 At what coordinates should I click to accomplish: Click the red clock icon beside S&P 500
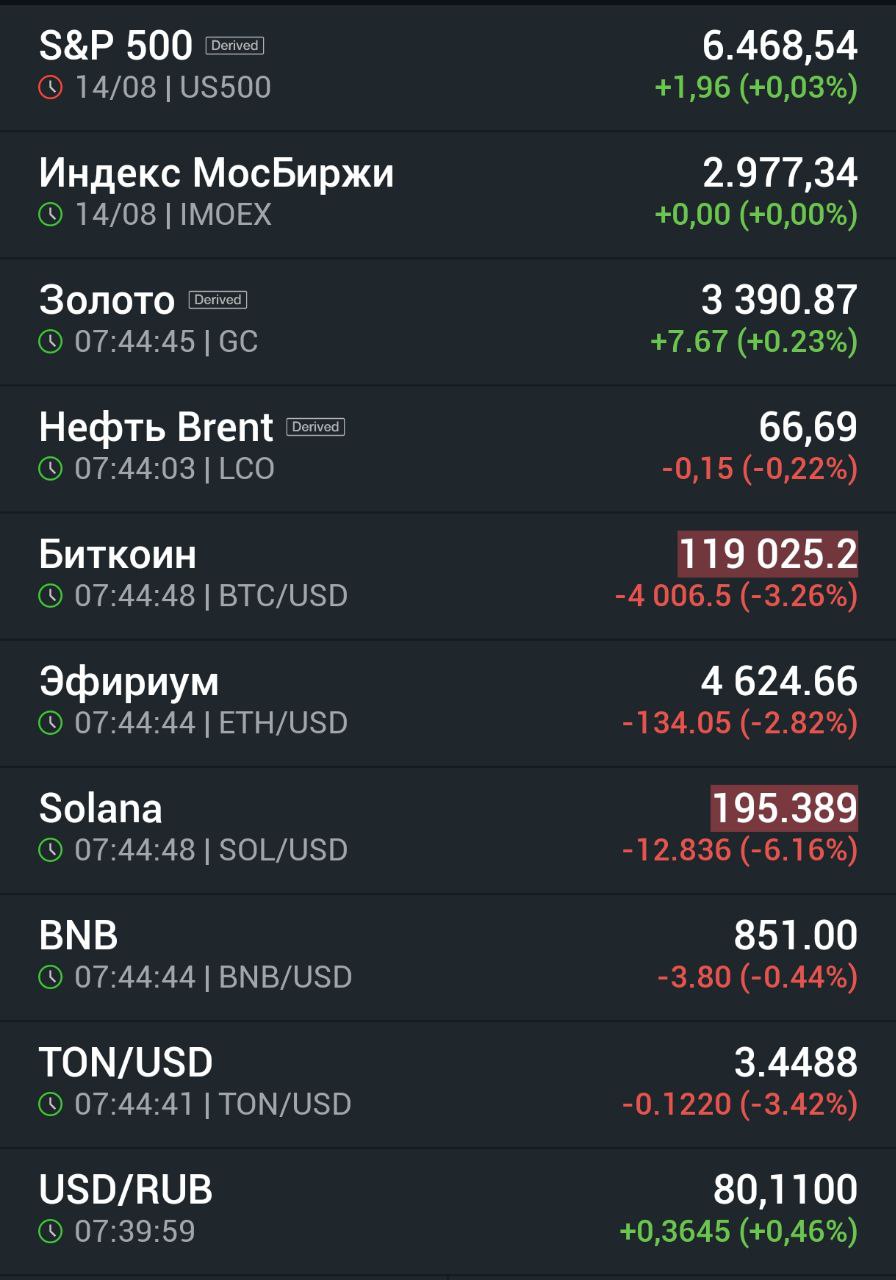pyautogui.click(x=50, y=88)
